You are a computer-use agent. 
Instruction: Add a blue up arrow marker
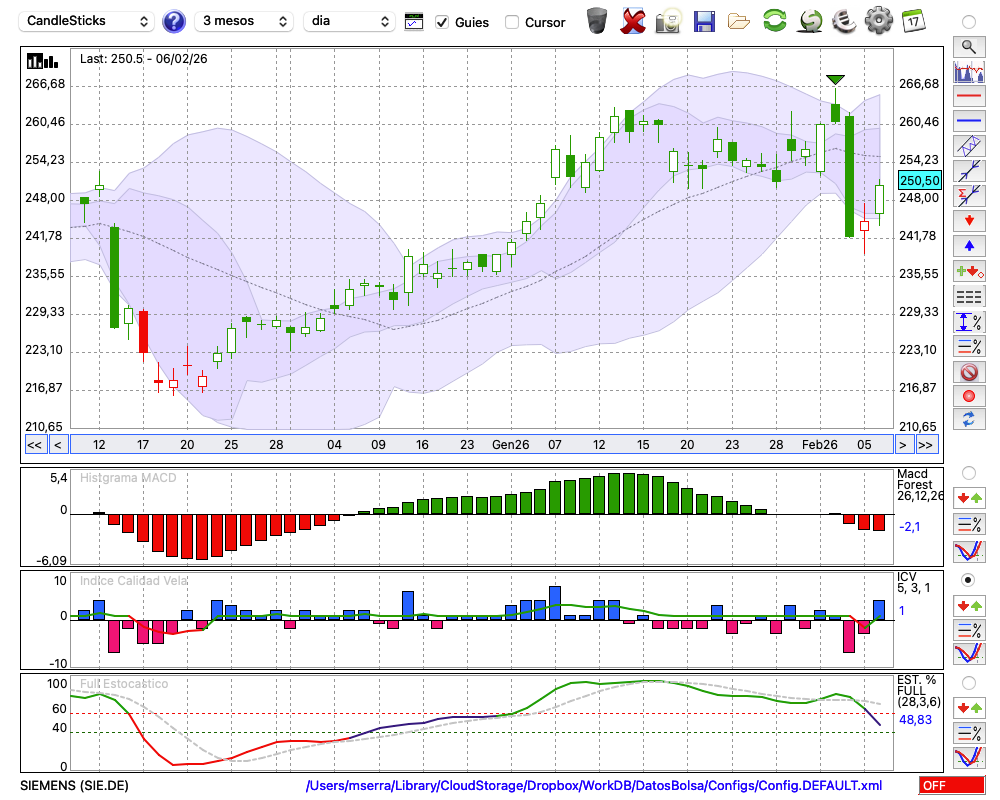969,246
